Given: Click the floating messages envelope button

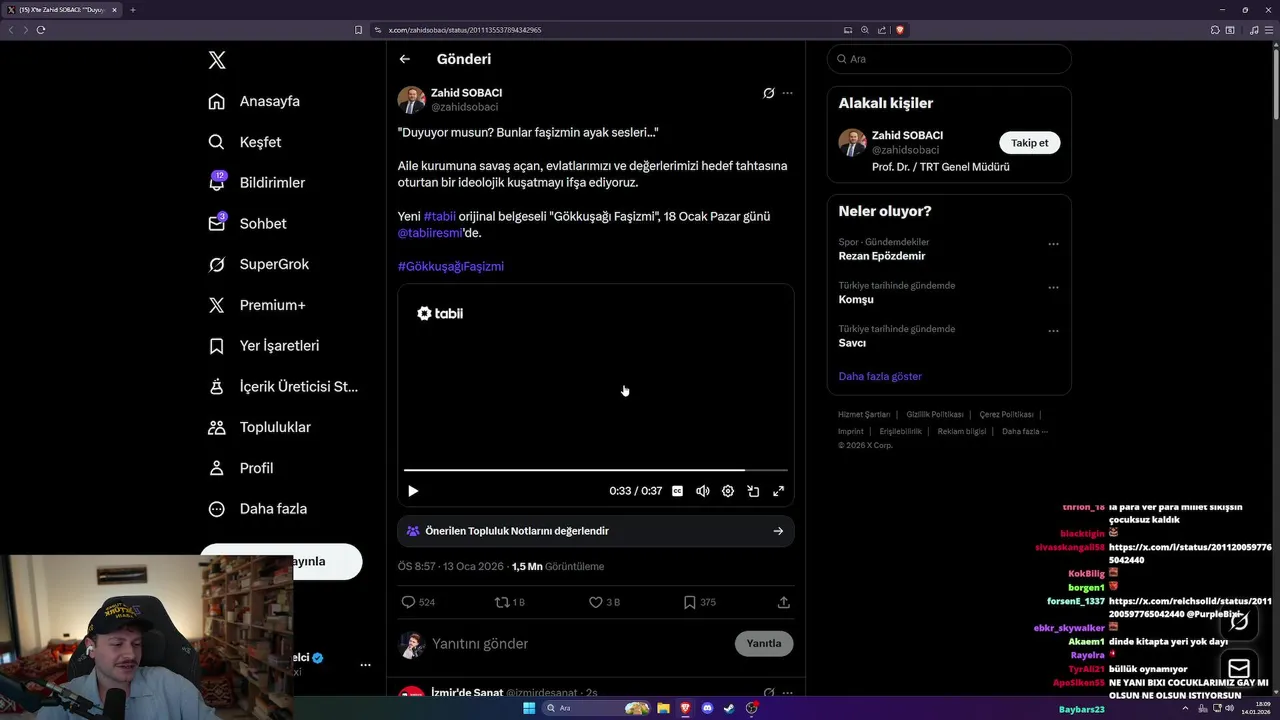Looking at the screenshot, I should coord(1239,669).
